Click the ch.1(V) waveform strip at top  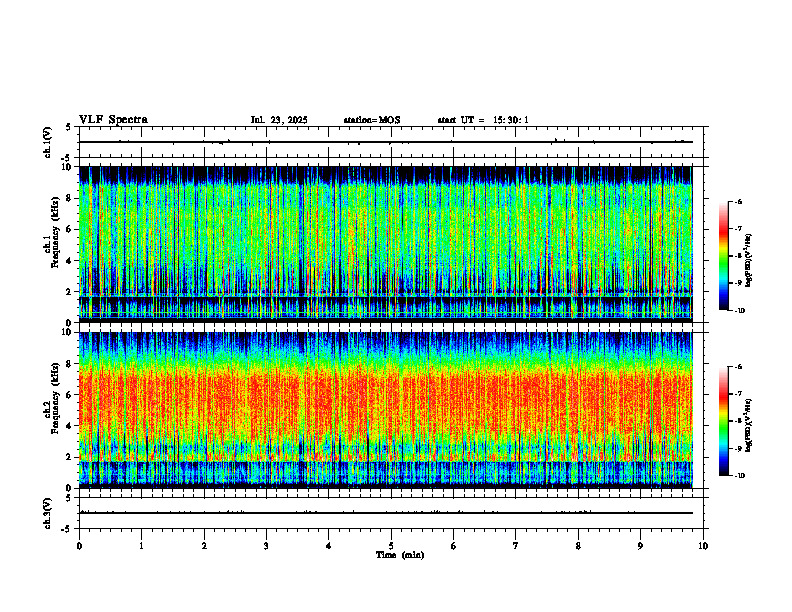[391, 142]
